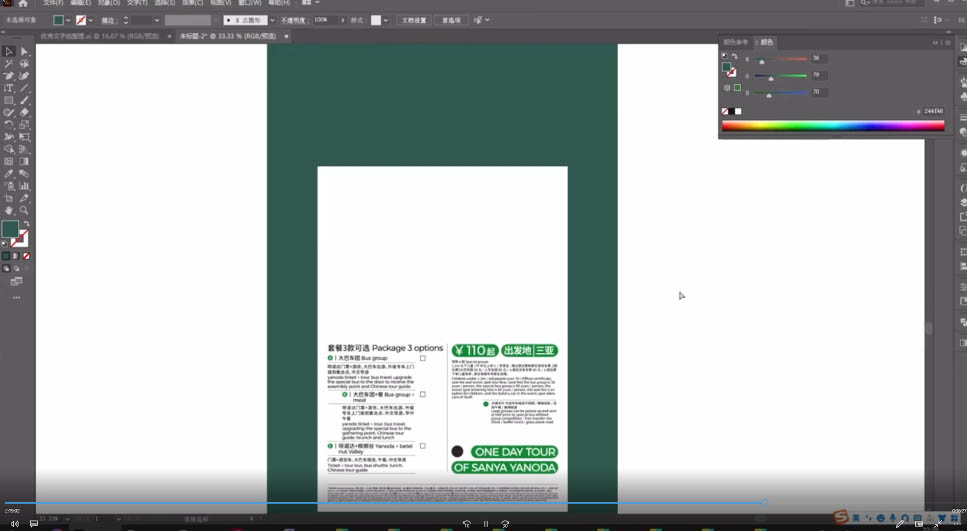The width and height of the screenshot is (967, 531).
Task: Select the Column Graph tool
Action: pos(24,186)
